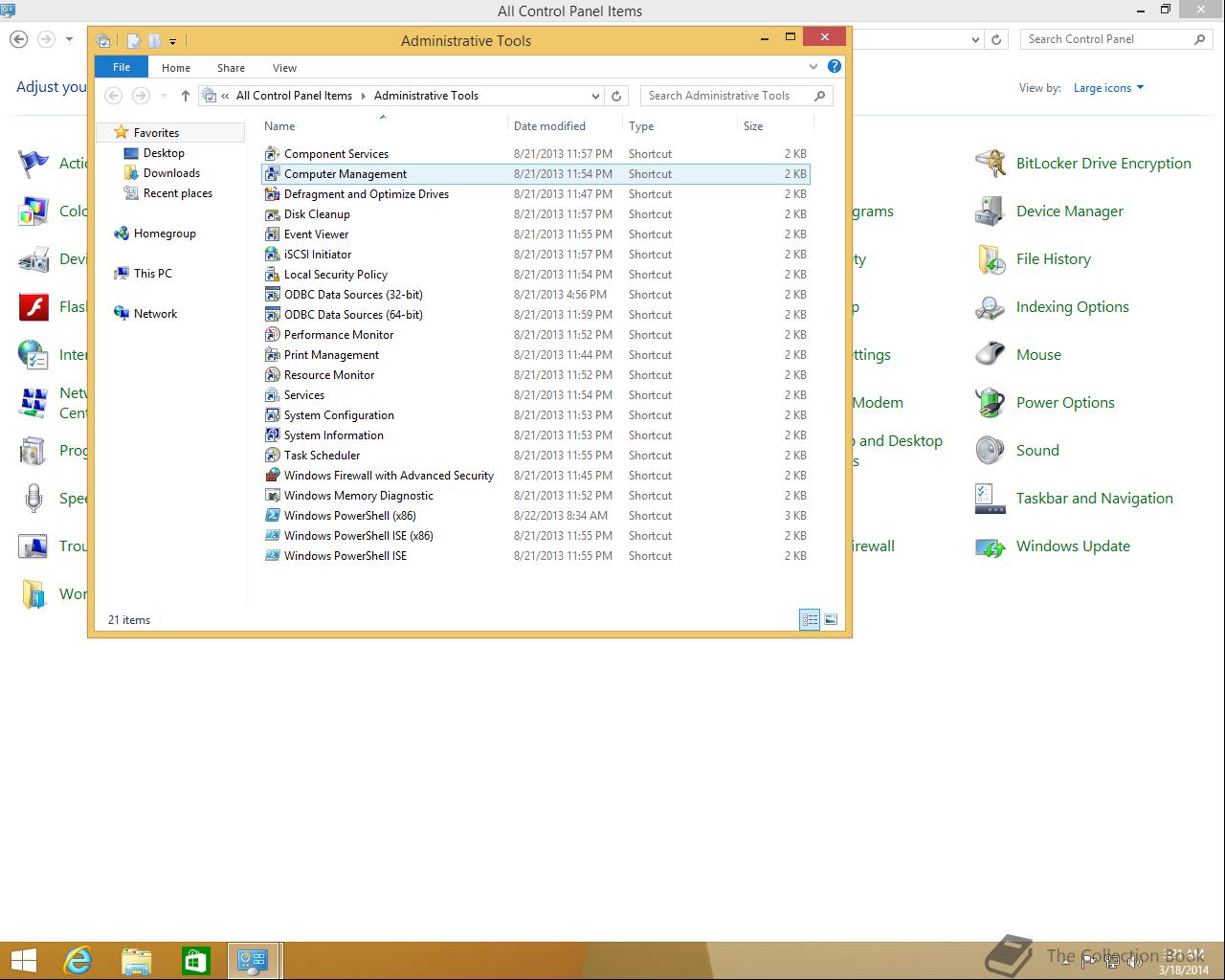Click Local Security Policy icon
This screenshot has width=1225, height=980.
coord(273,274)
